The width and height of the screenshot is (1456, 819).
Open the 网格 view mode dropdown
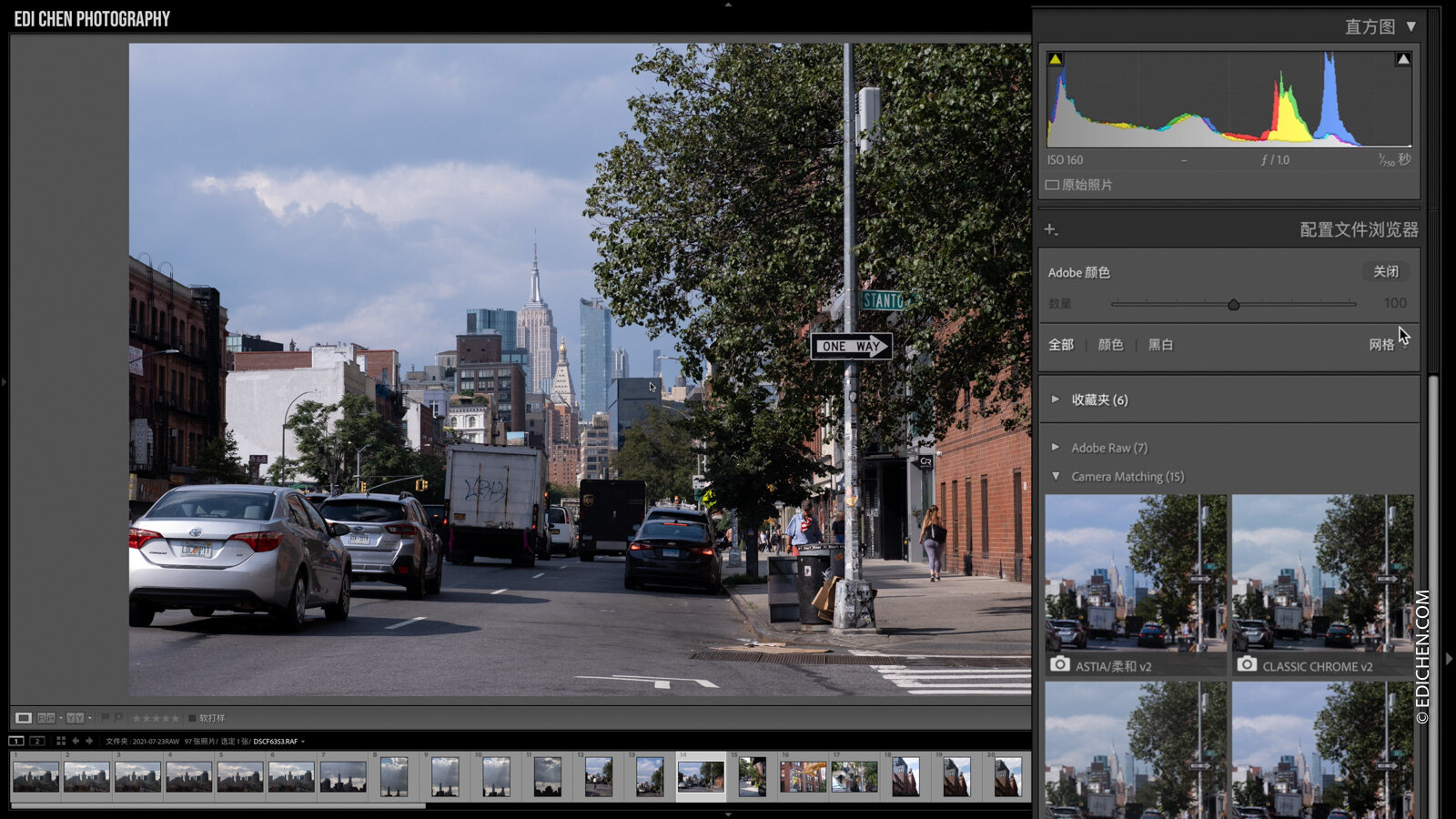(x=1389, y=345)
